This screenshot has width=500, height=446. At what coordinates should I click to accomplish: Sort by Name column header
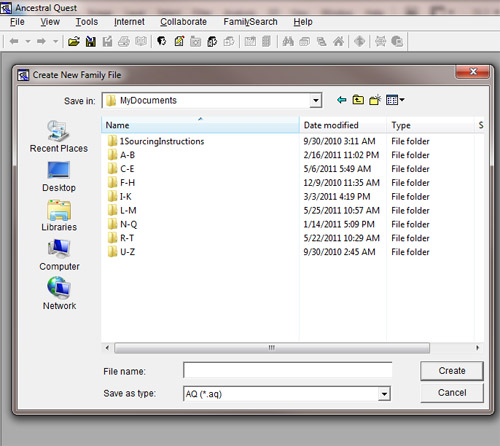(x=200, y=125)
